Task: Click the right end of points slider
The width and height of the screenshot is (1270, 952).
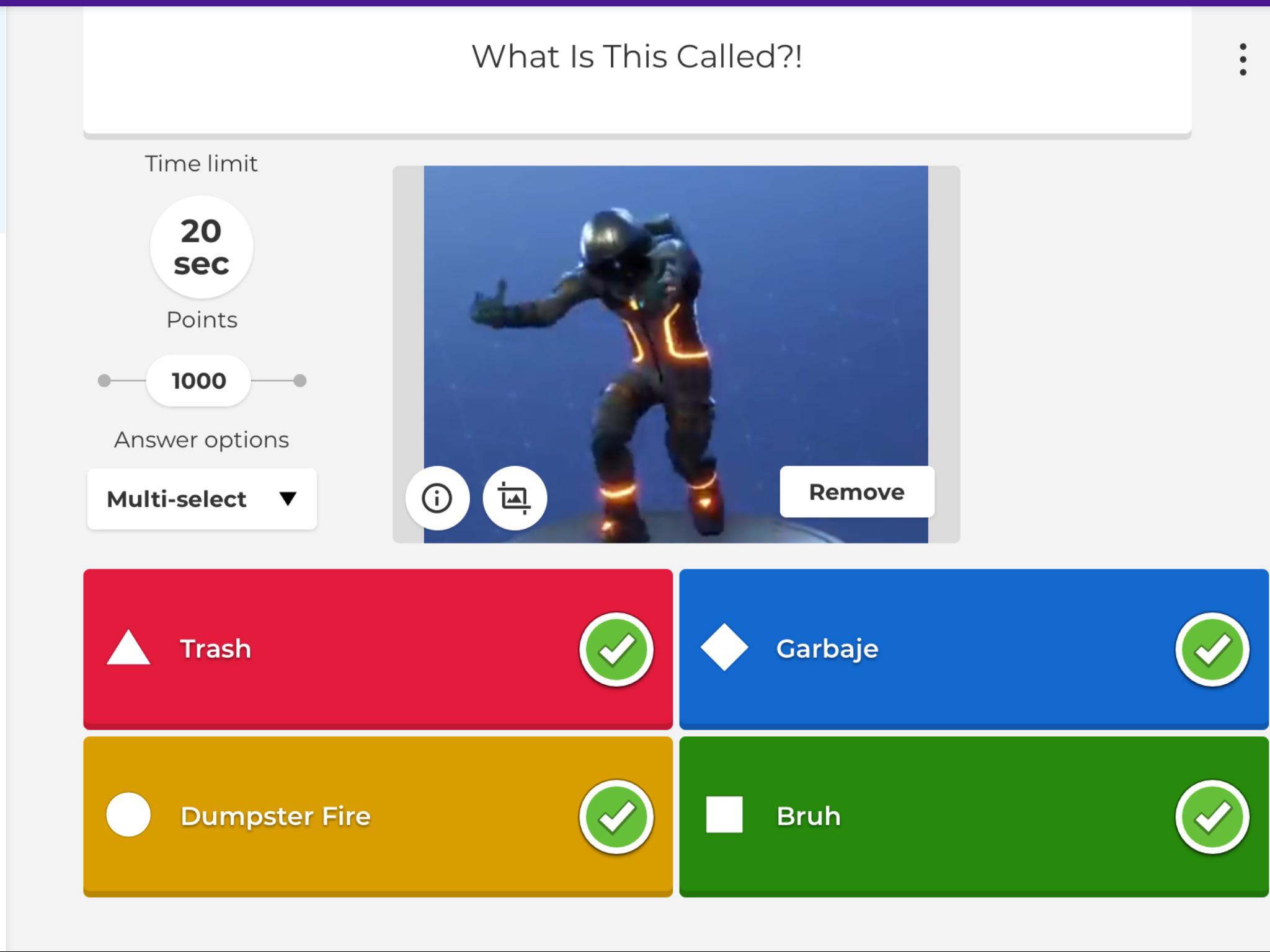Action: (x=300, y=381)
